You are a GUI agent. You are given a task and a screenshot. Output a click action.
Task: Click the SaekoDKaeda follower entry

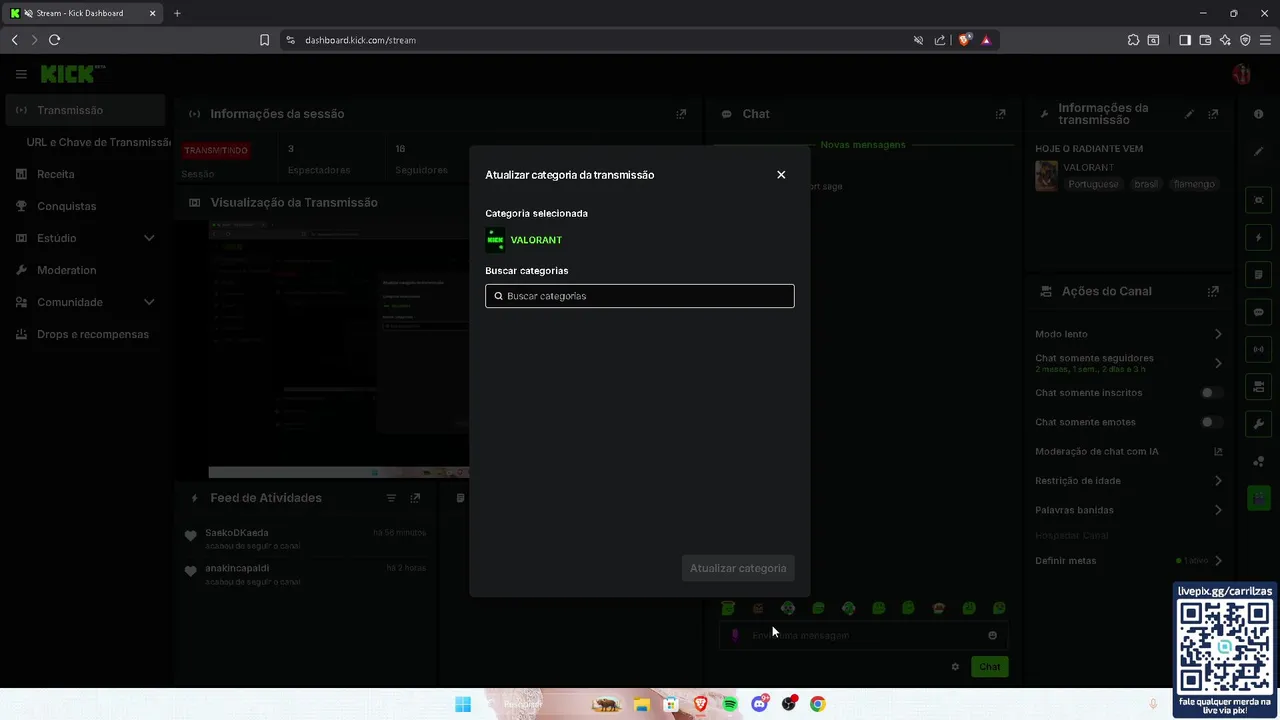pyautogui.click(x=305, y=539)
